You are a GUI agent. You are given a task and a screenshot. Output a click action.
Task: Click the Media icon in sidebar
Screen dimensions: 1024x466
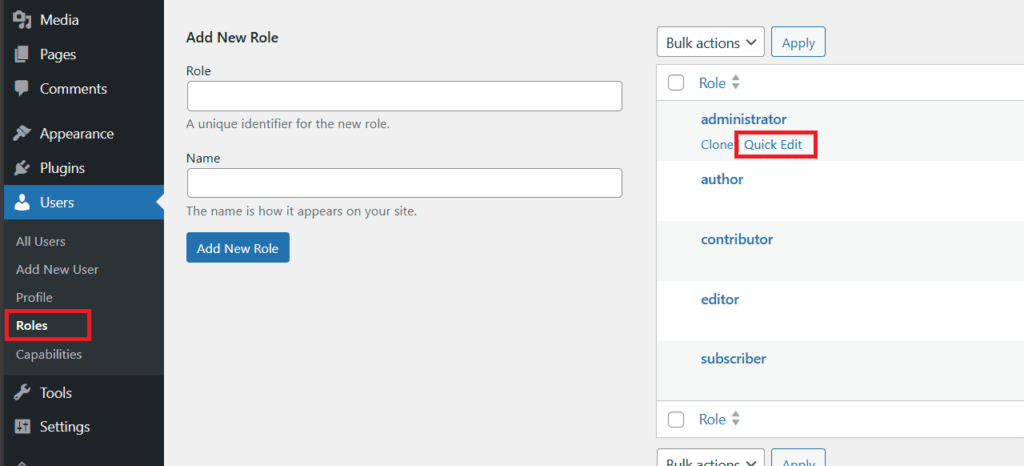22,20
